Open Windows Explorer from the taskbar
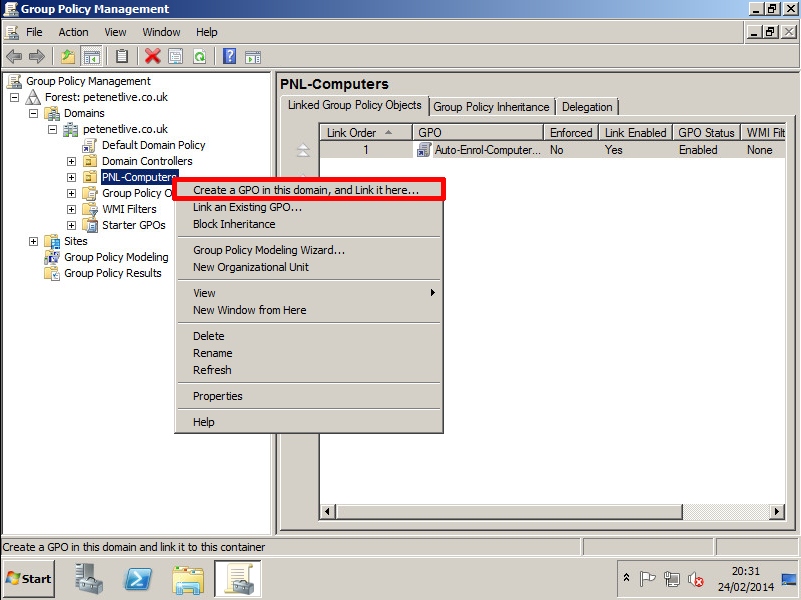The width and height of the screenshot is (801, 600). click(188, 580)
